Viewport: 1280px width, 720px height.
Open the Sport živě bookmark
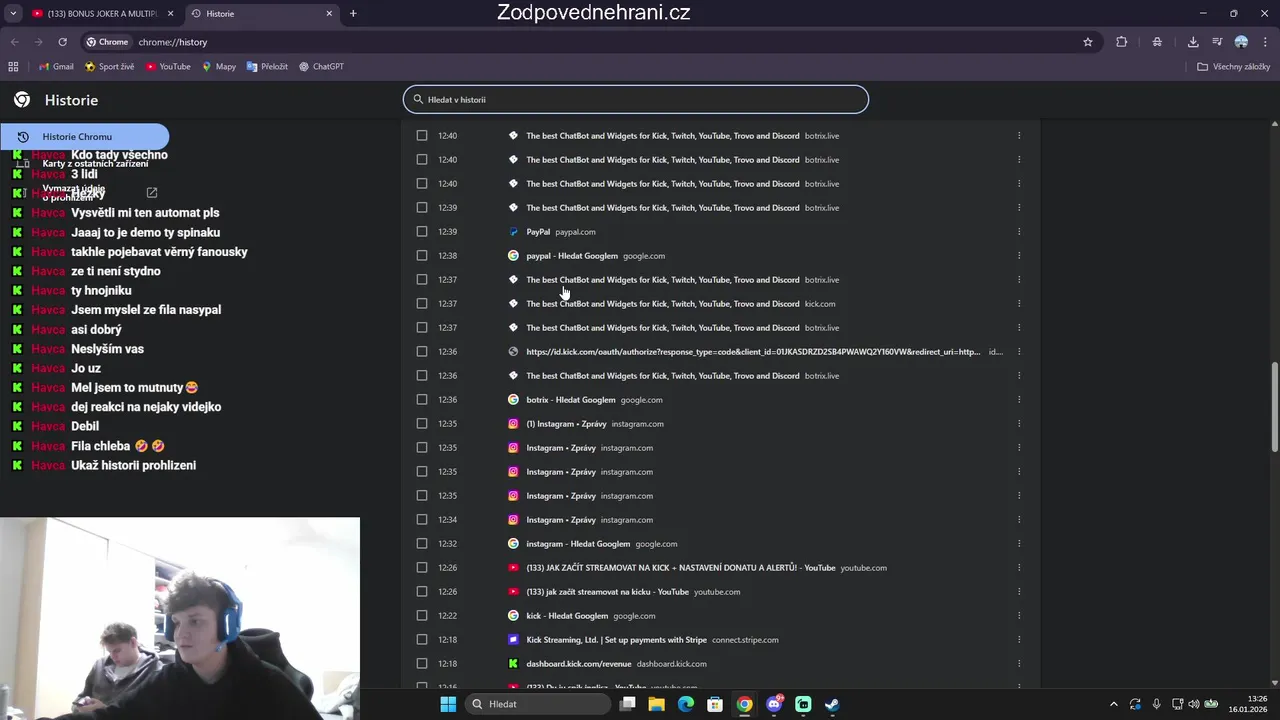pyautogui.click(x=109, y=67)
